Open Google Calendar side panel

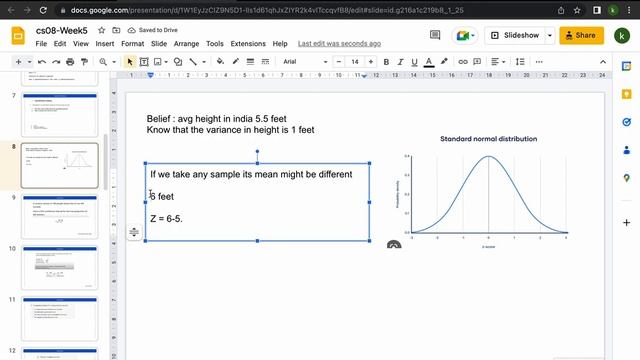(x=627, y=66)
